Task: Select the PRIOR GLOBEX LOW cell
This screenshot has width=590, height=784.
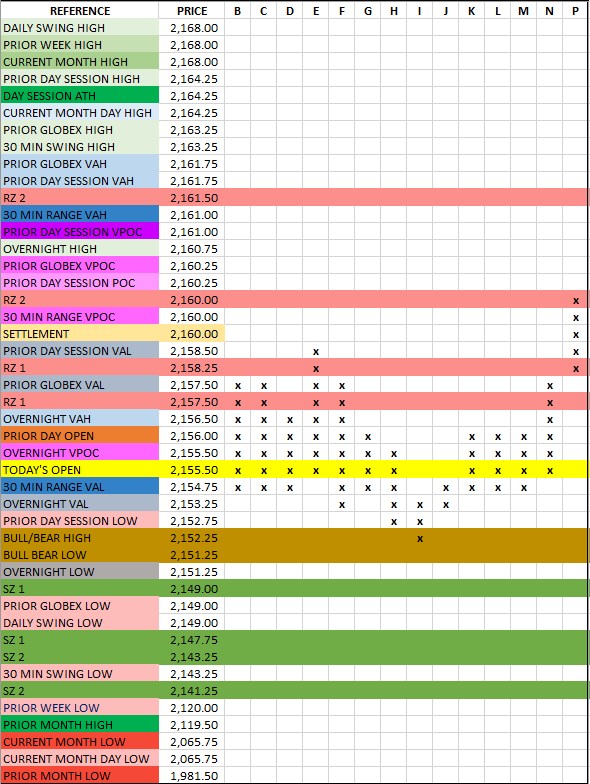Action: (x=80, y=606)
